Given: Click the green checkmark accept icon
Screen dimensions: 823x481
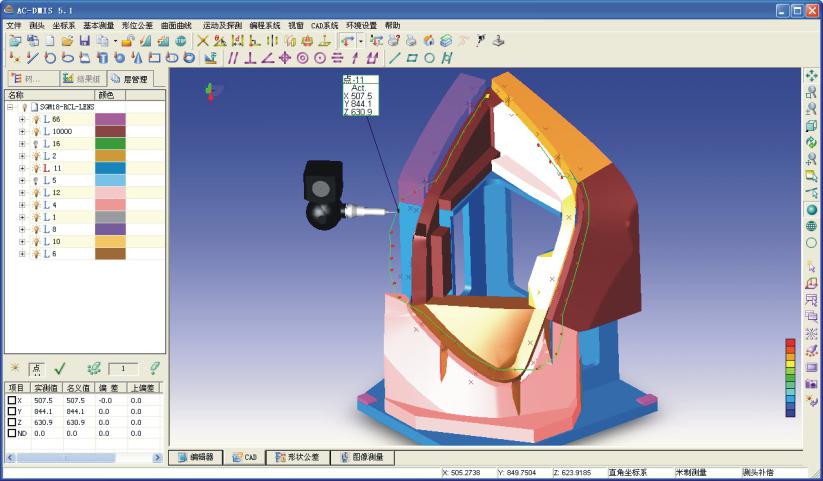Looking at the screenshot, I should pyautogui.click(x=60, y=368).
